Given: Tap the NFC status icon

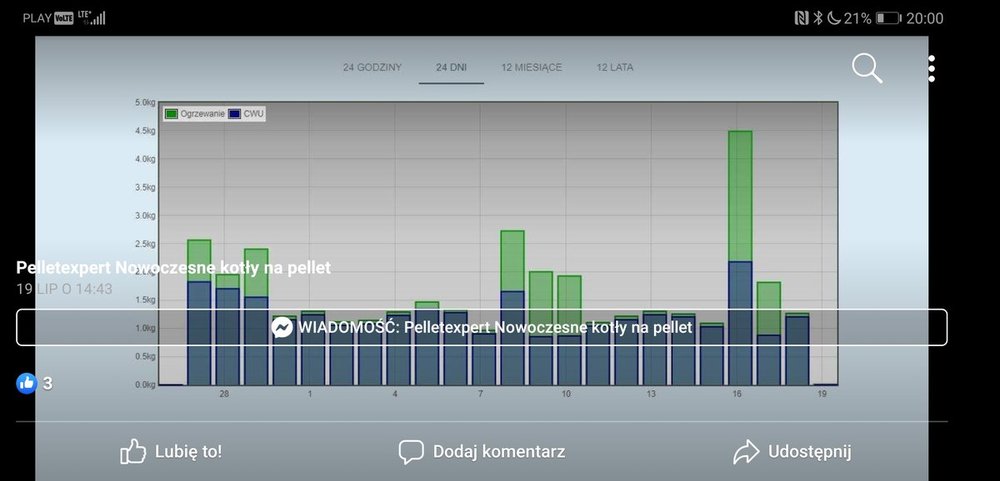Looking at the screenshot, I should (x=802, y=18).
